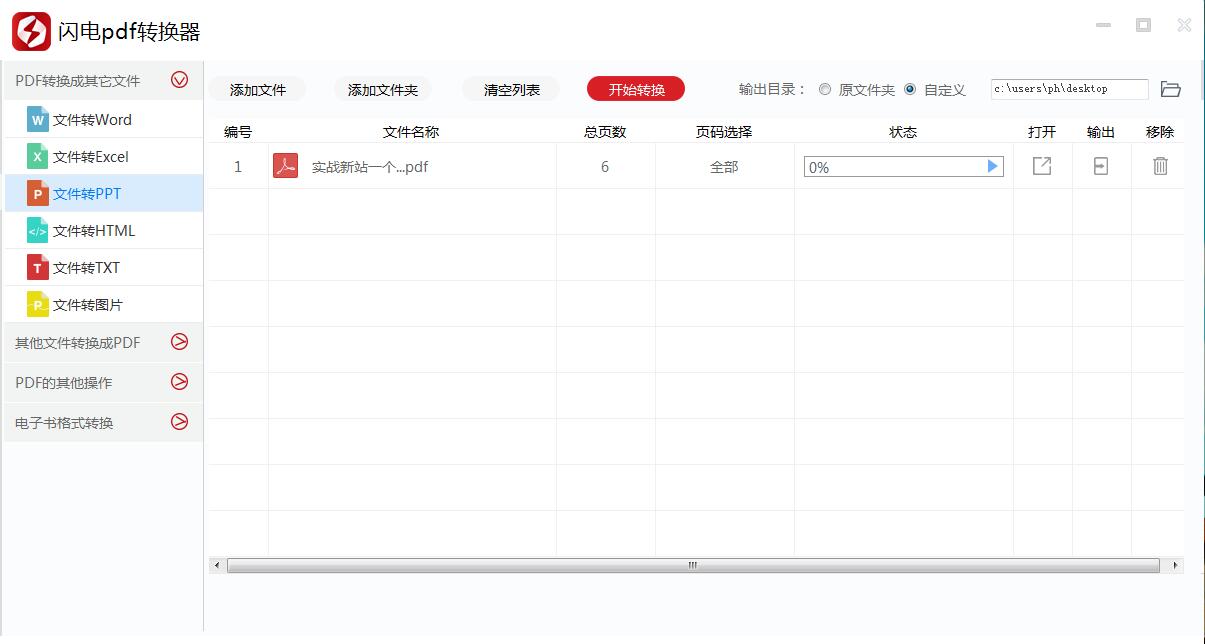
Task: Open the 全部 page selection for the file
Action: (x=722, y=166)
